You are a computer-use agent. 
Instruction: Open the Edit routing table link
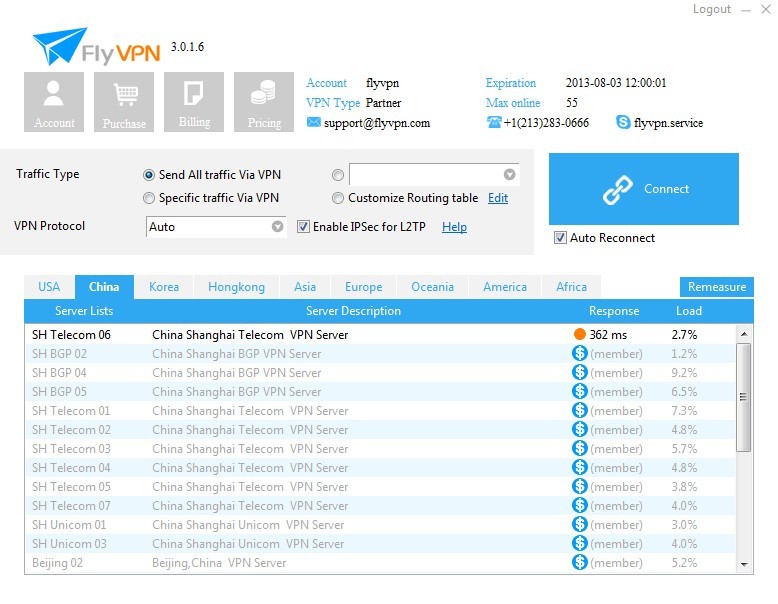[x=498, y=198]
